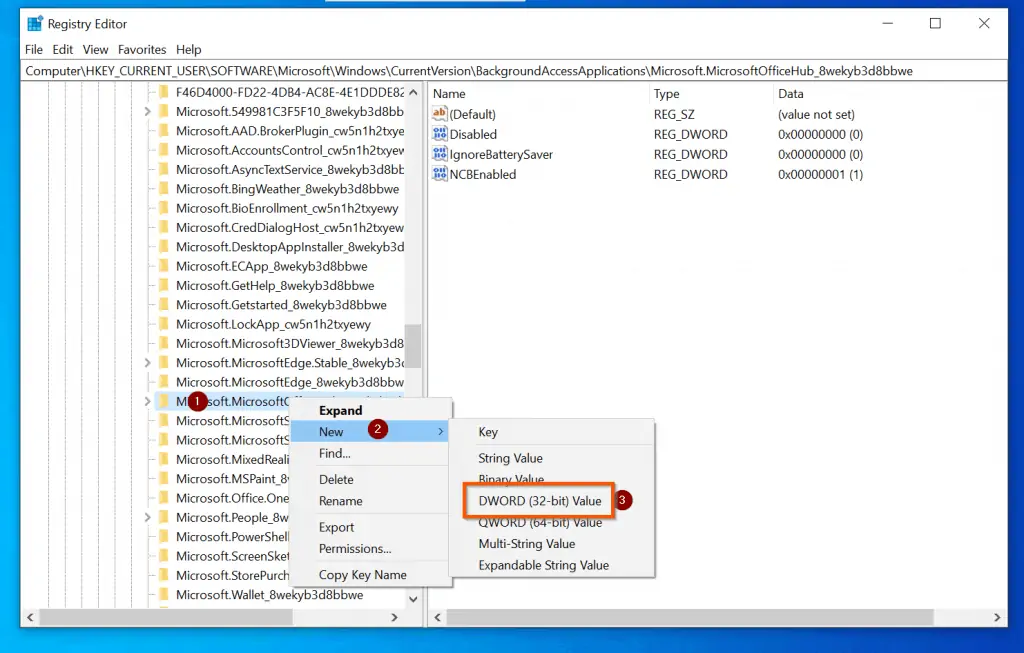Click folder icon of Microsoft.GetHelp key

(164, 286)
